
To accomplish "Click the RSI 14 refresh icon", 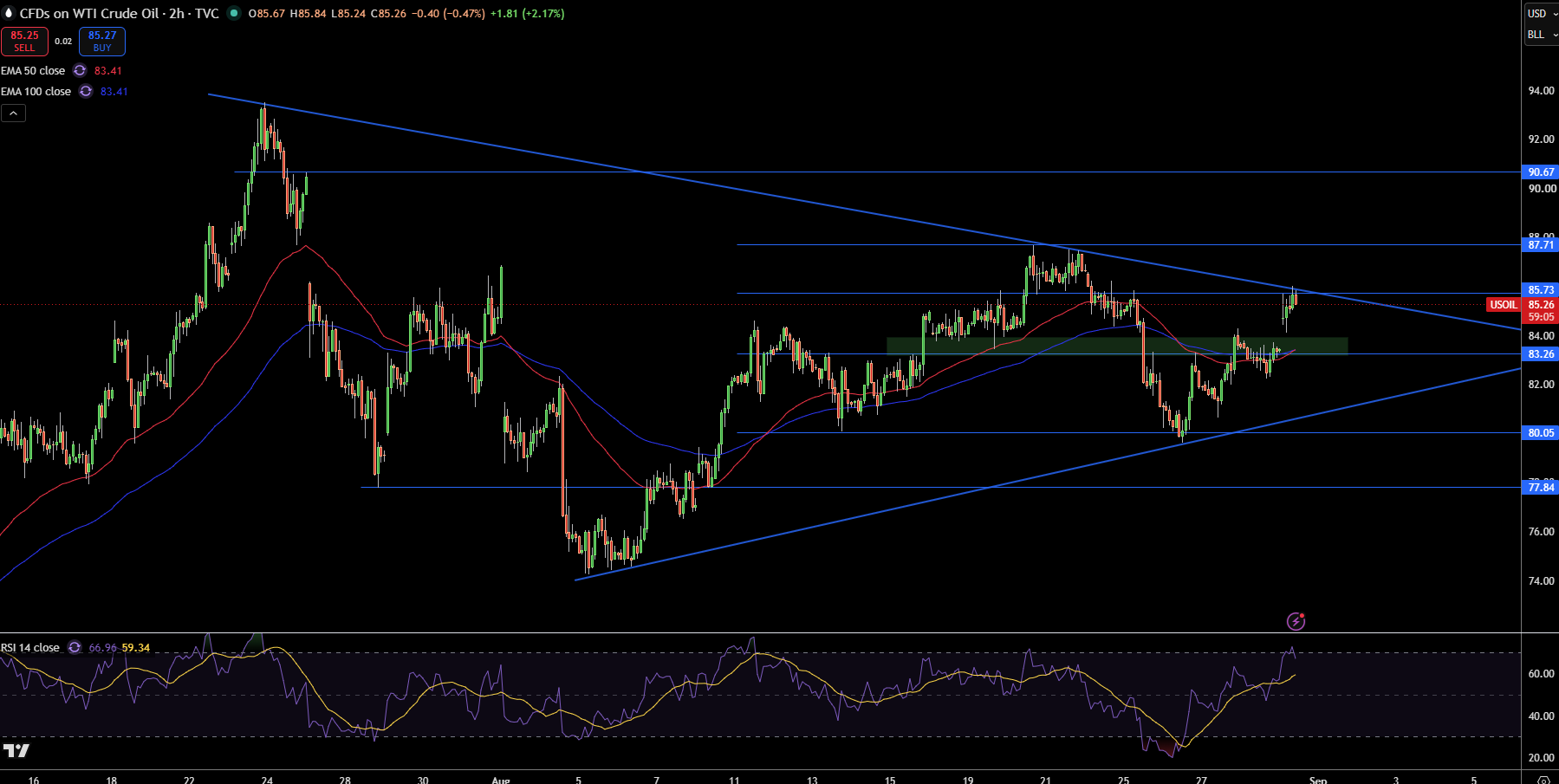I will (75, 647).
